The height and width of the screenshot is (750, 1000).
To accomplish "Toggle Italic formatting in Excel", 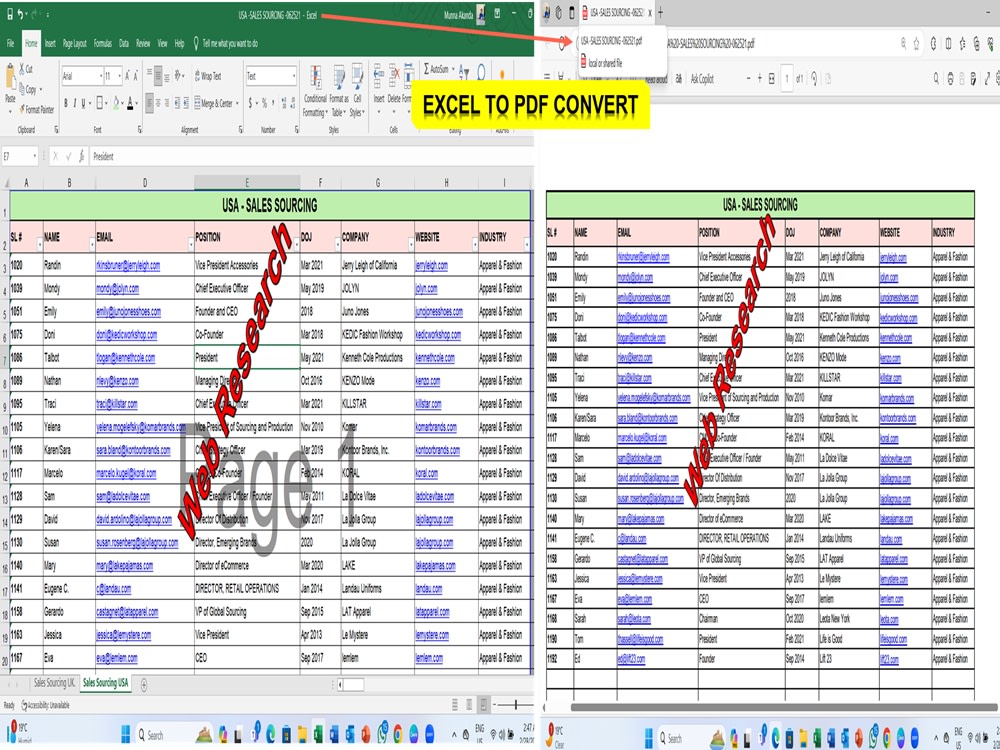I will [x=75, y=103].
